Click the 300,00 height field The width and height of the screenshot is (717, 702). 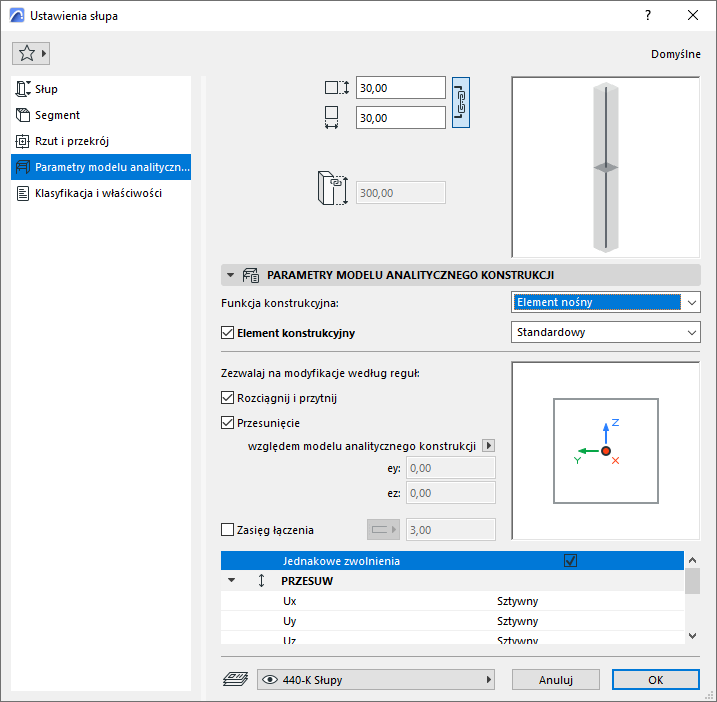[x=401, y=193]
